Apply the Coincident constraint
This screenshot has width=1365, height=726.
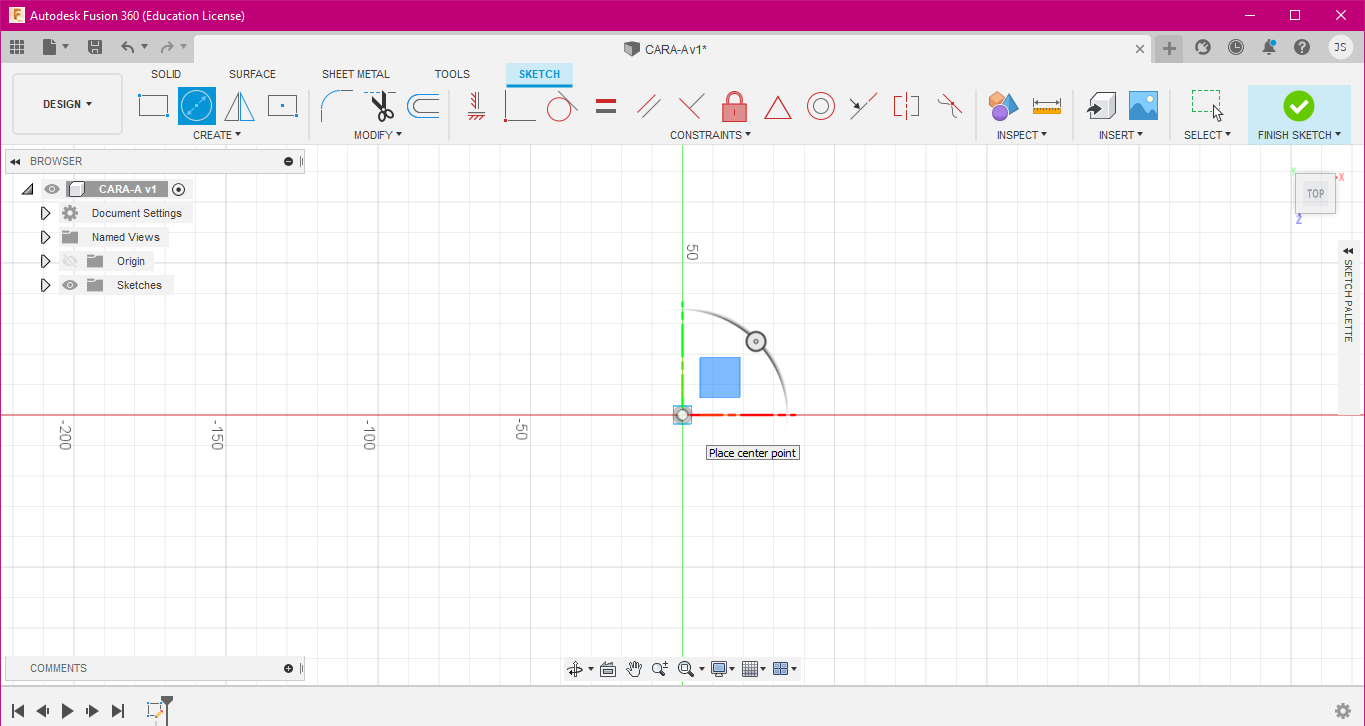click(x=520, y=105)
